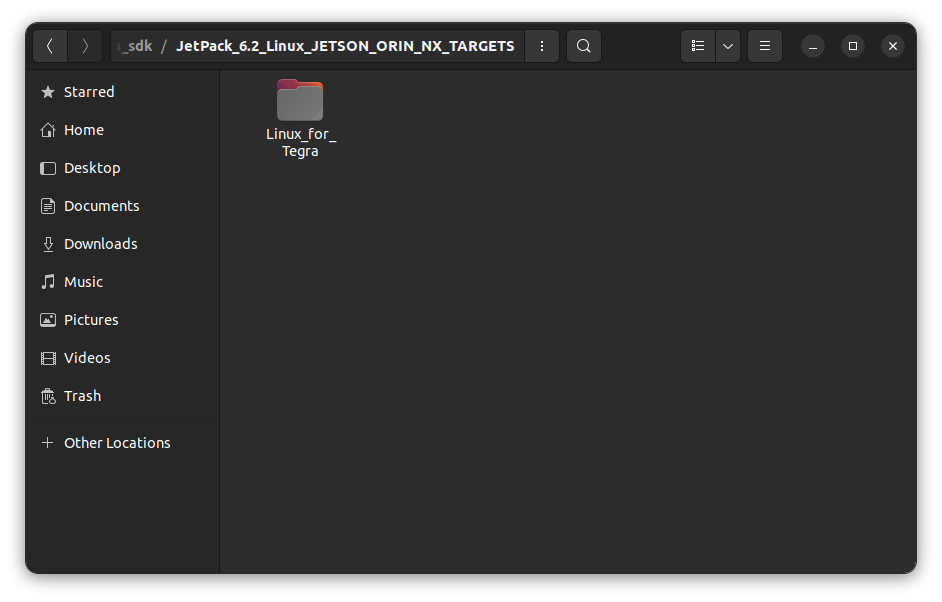Viewport: 942px width, 602px height.
Task: Open the search magnifier button
Action: point(583,46)
